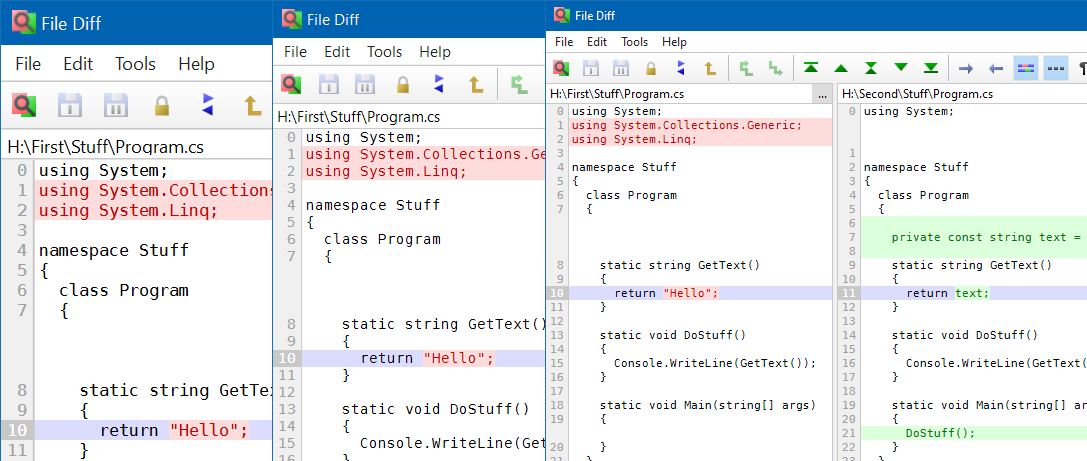Click the padlock icon in right window

click(650, 68)
